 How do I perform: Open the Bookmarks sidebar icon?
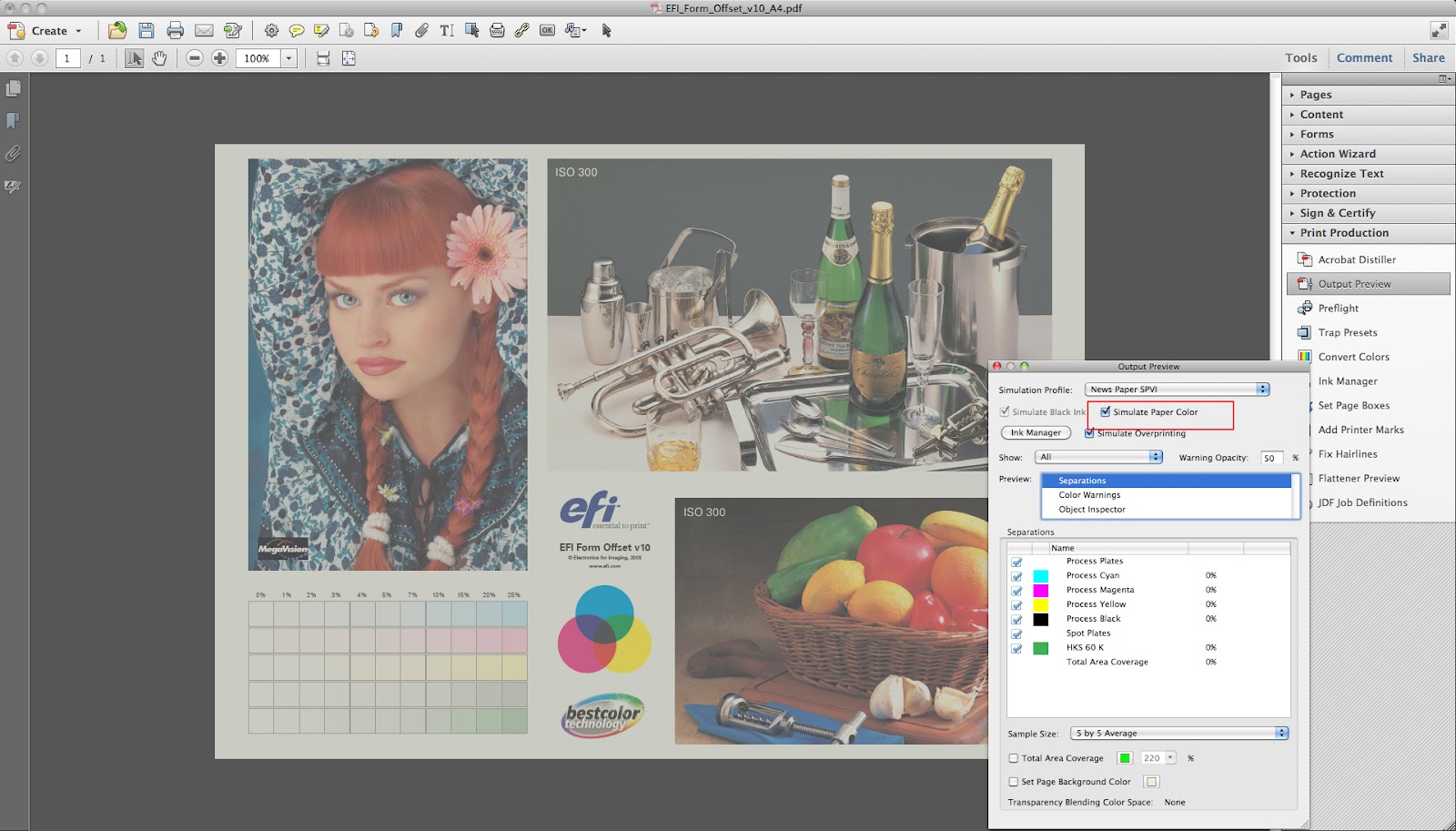coord(13,121)
